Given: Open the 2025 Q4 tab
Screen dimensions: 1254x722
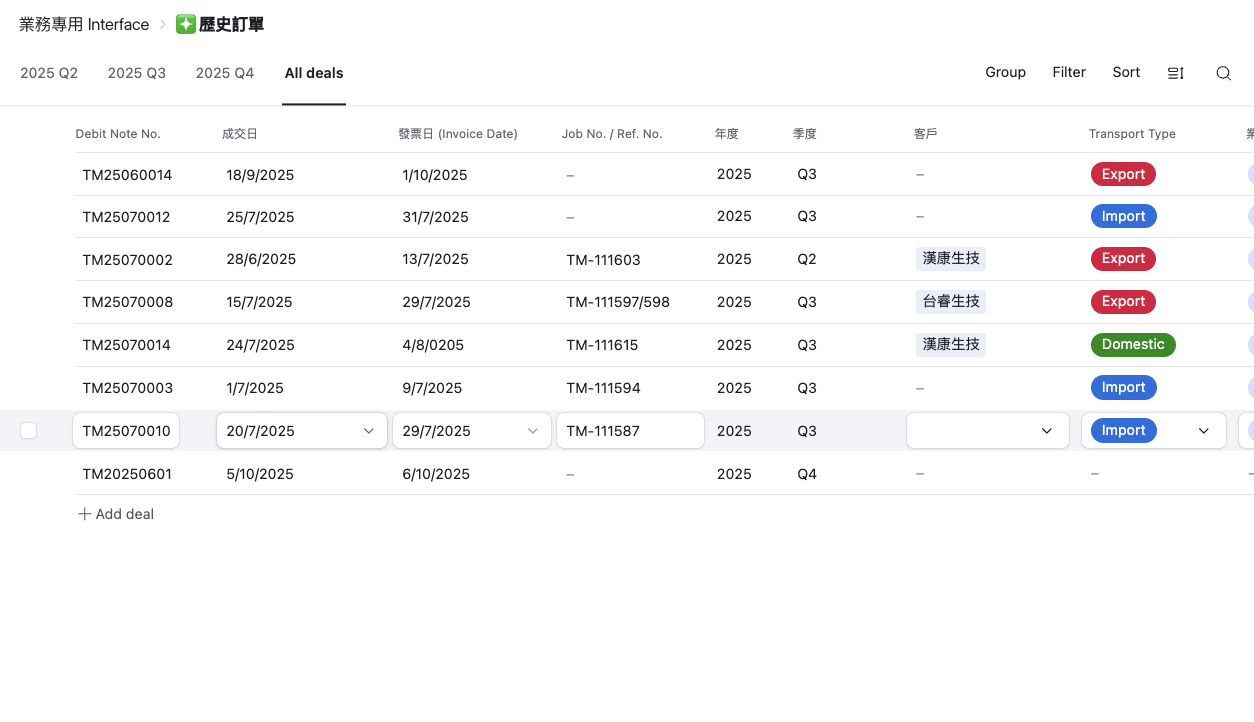Looking at the screenshot, I should (225, 73).
